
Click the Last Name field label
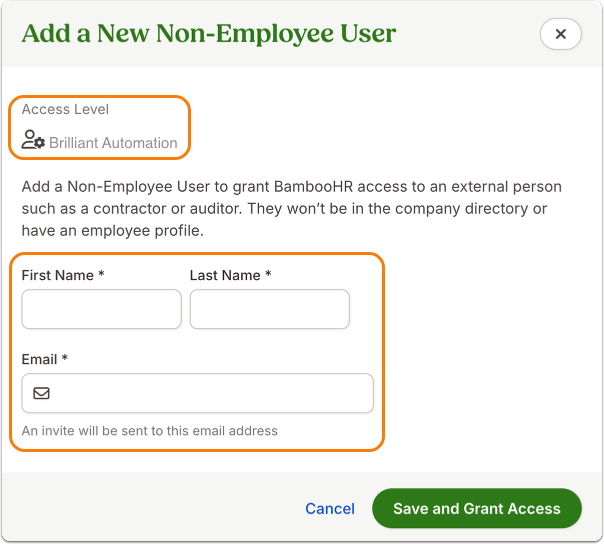tap(225, 275)
